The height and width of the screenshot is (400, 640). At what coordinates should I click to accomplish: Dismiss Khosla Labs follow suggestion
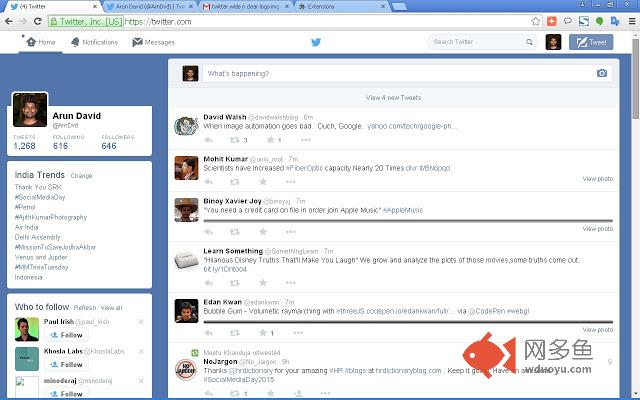[141, 351]
